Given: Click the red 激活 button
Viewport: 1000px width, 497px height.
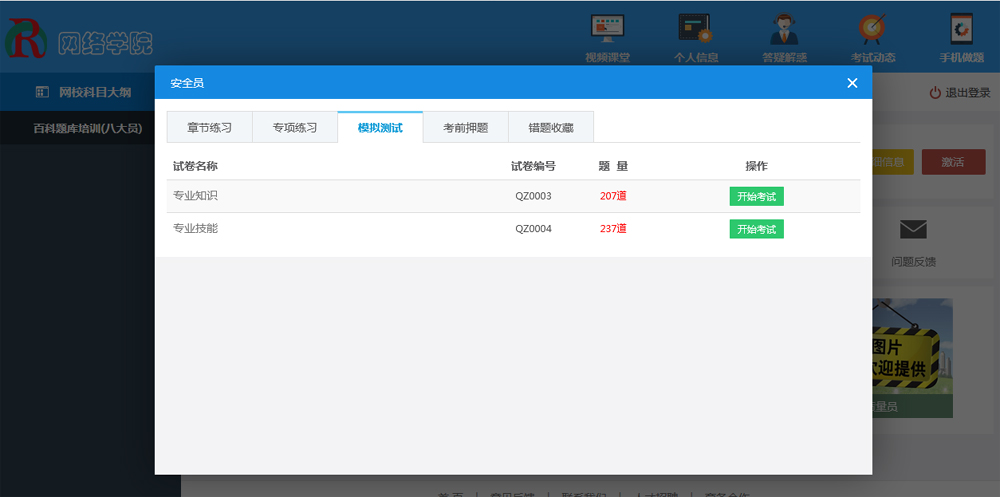Looking at the screenshot, I should pyautogui.click(x=952, y=162).
